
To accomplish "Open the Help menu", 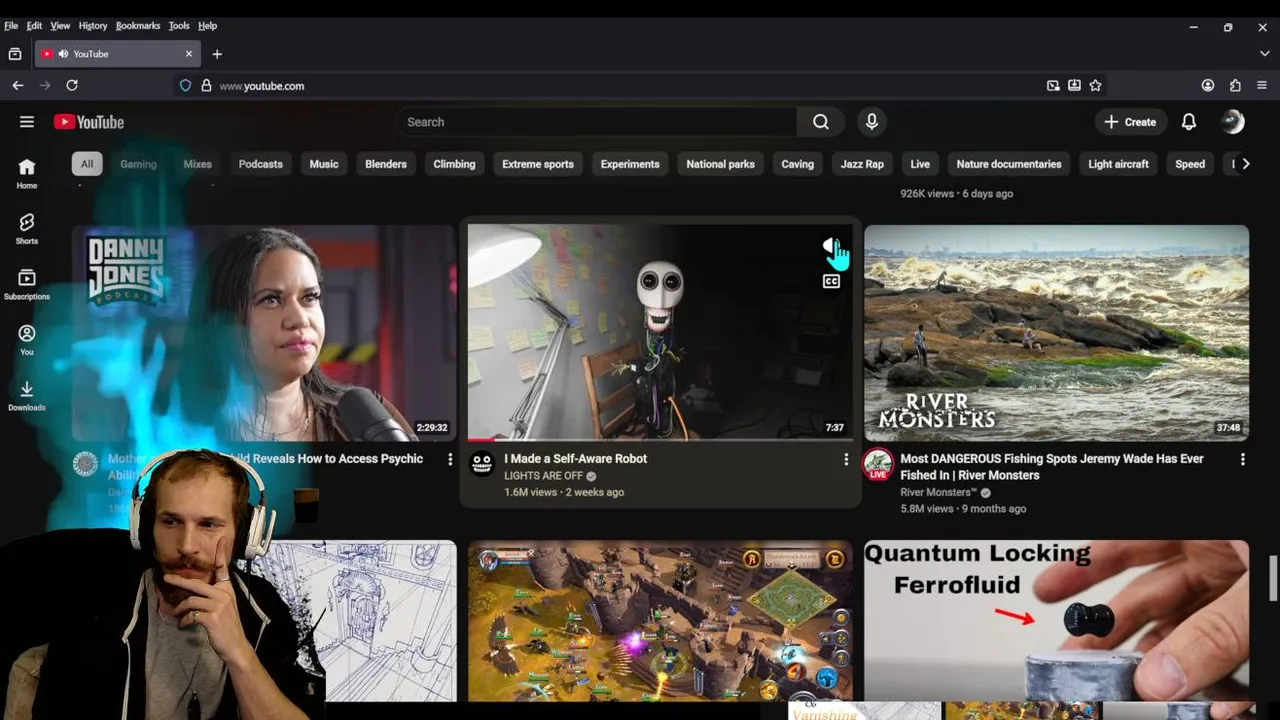I will 207,26.
